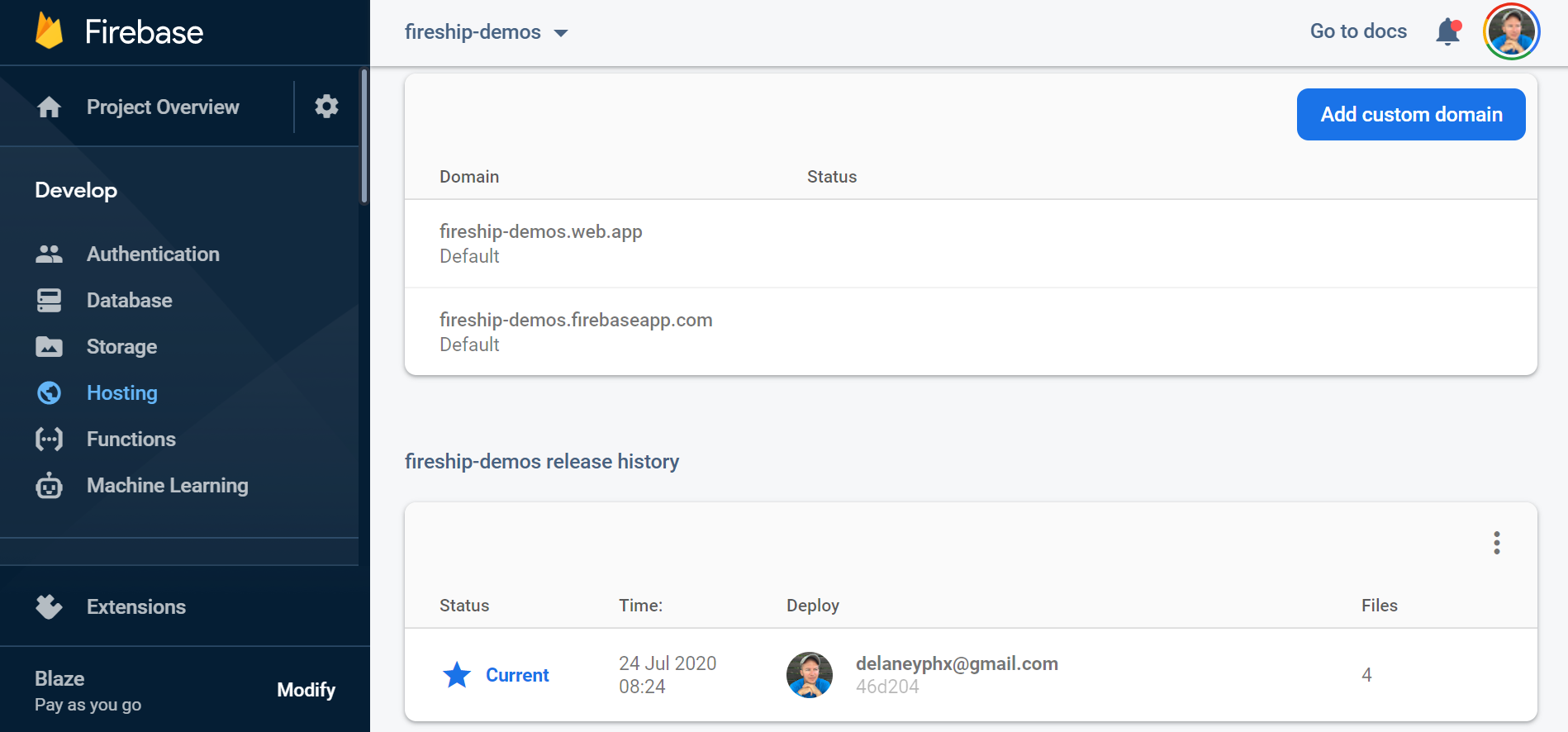Open release history three-dot menu

coord(1496,543)
